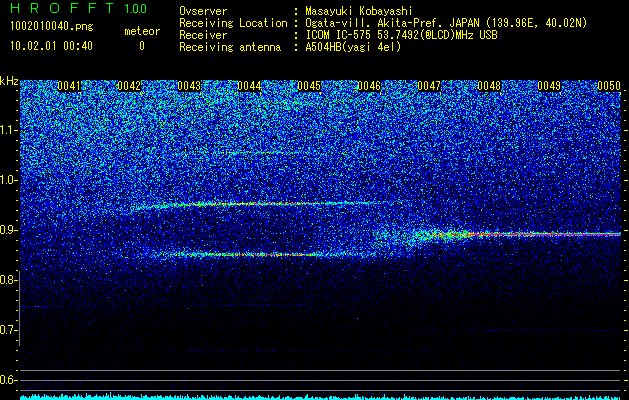The image size is (629, 400).
Task: Click the 0050 time marker
Action: pos(609,86)
